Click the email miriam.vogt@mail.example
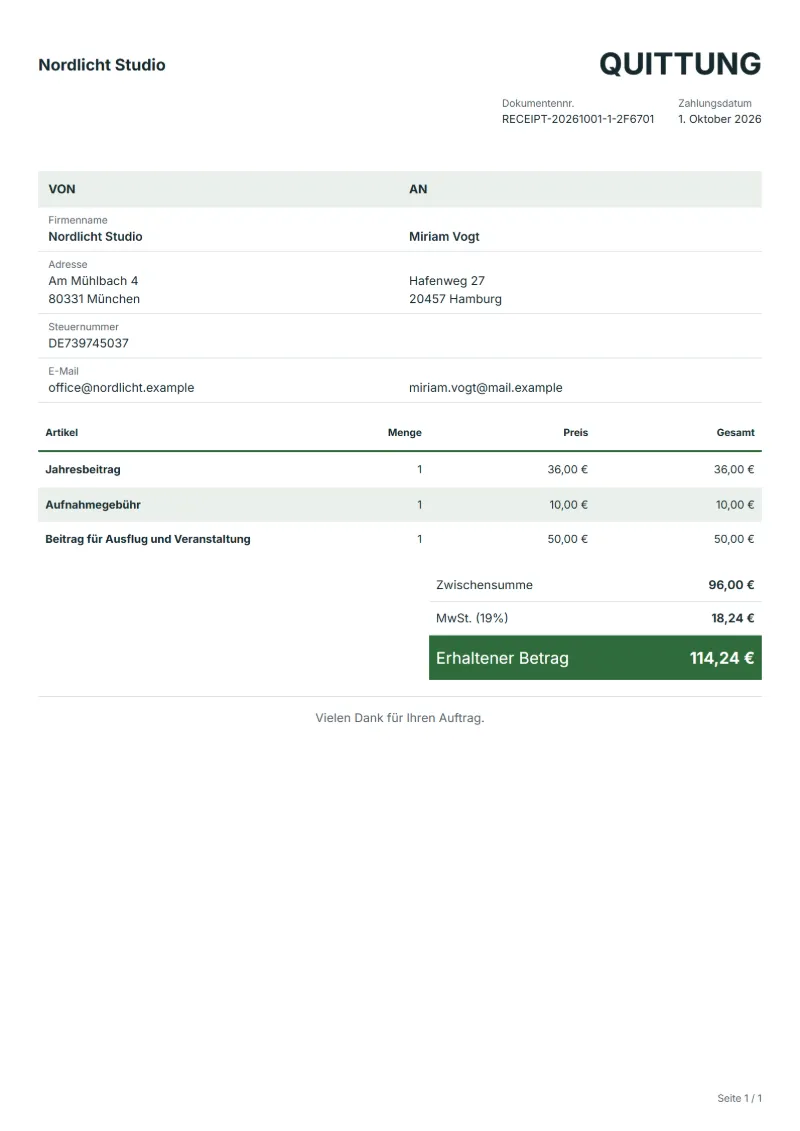 485,387
